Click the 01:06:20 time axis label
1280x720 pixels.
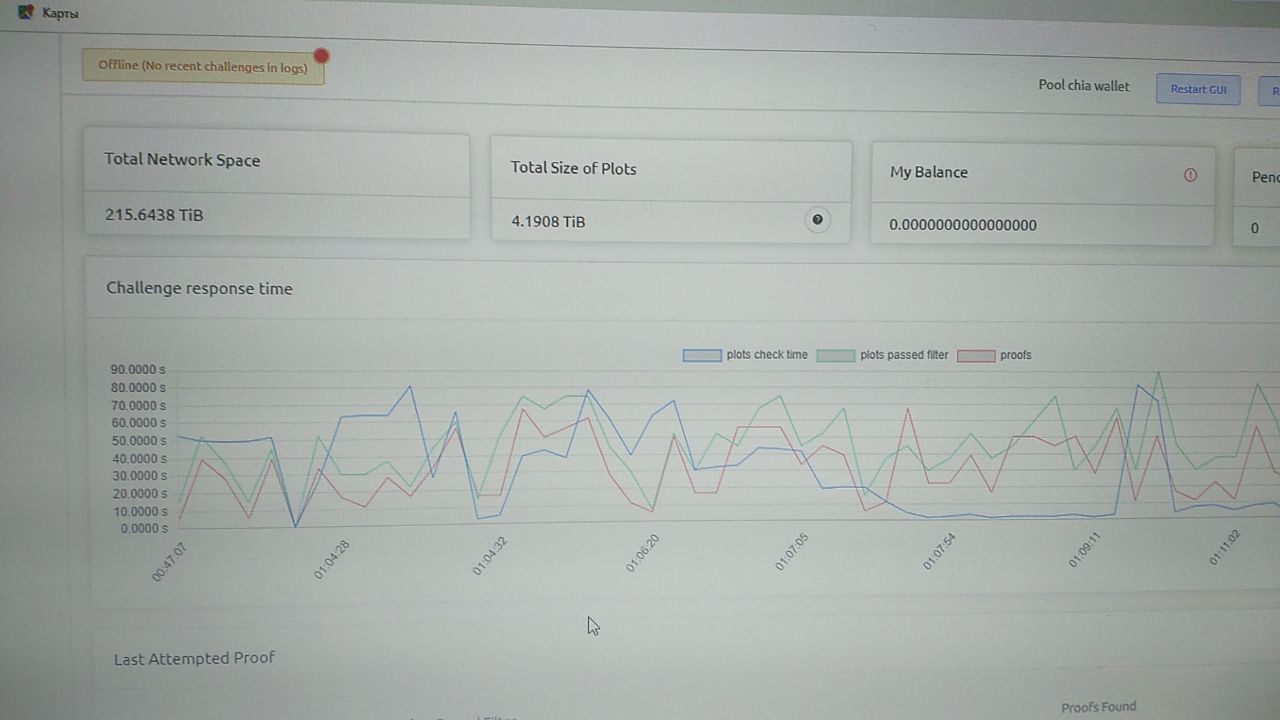(643, 553)
